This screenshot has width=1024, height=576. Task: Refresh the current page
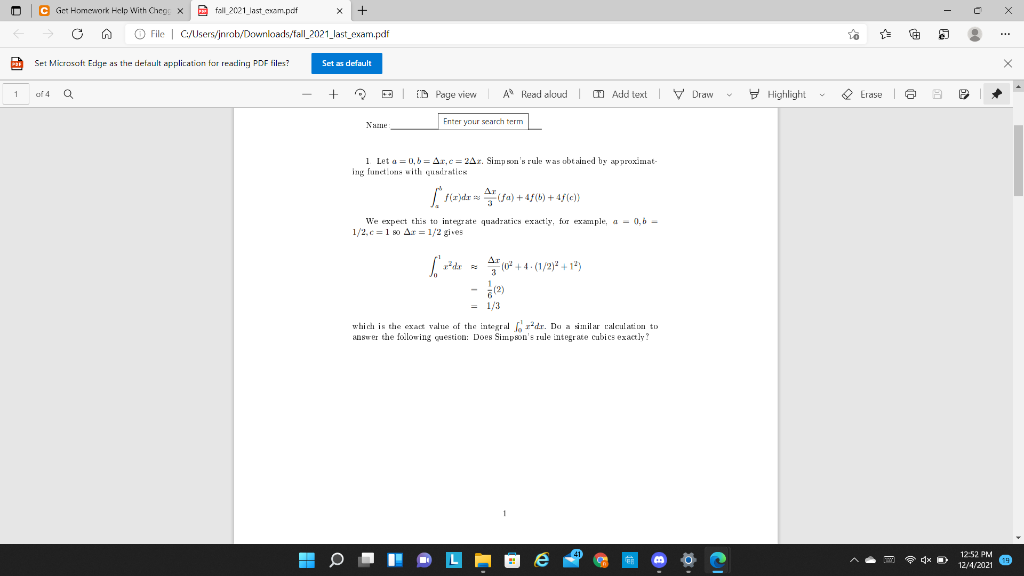click(77, 34)
